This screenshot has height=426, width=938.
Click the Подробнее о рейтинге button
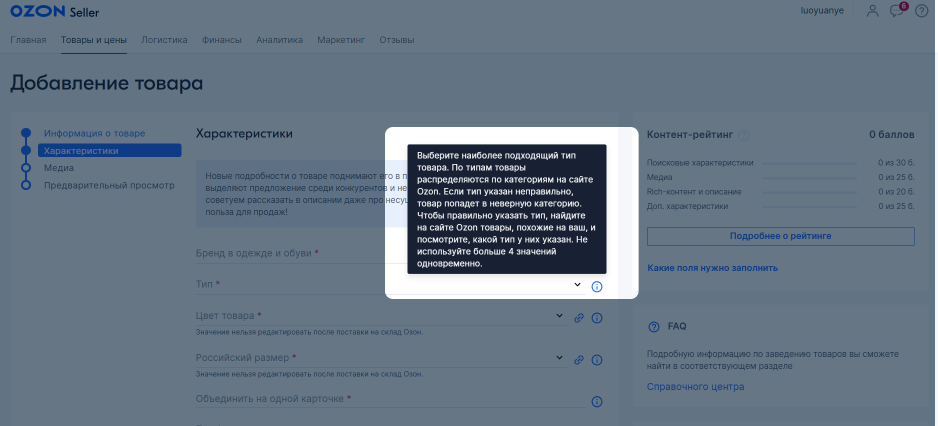click(x=781, y=236)
